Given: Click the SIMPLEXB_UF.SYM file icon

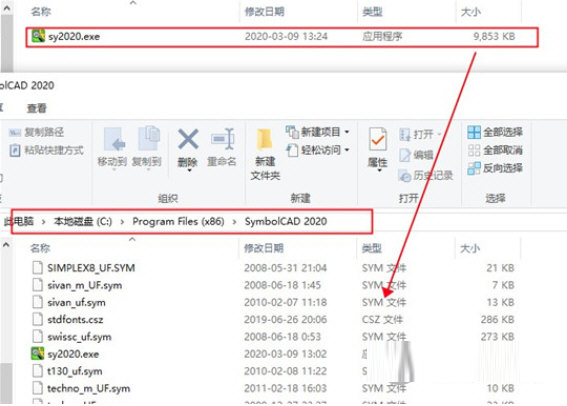Looking at the screenshot, I should 37,268.
